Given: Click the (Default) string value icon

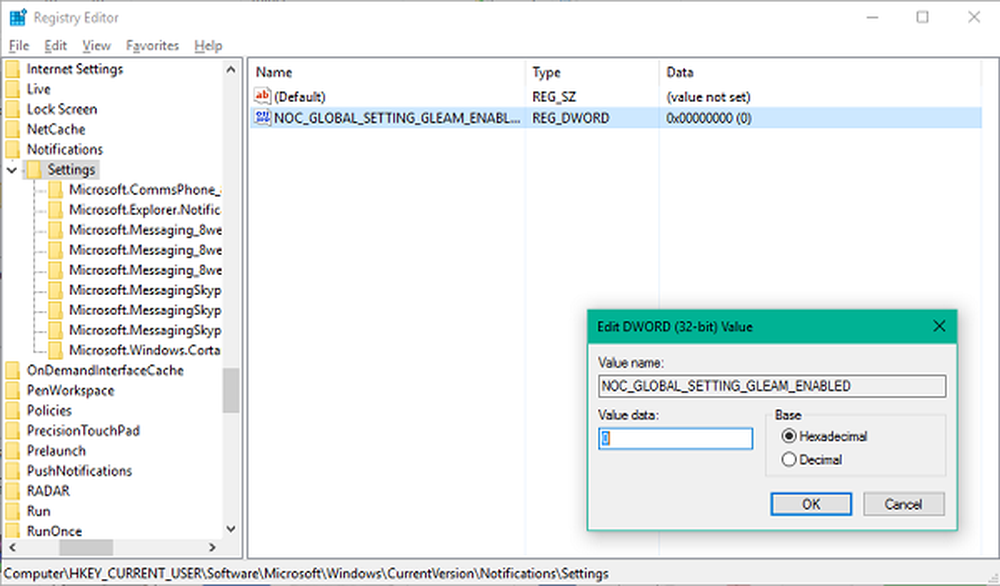Looking at the screenshot, I should tap(262, 96).
